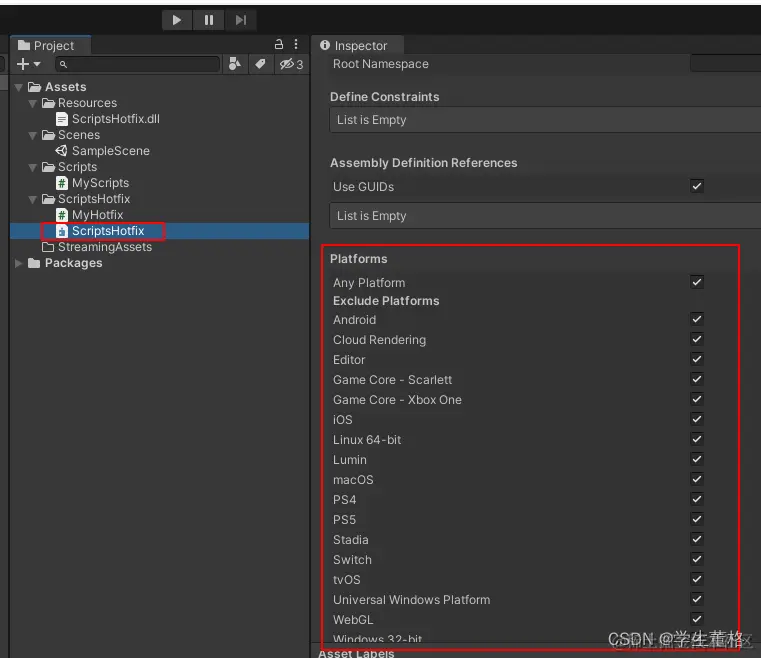Toggle the Game Core - Scarlett checkbox
This screenshot has height=658, width=761.
click(697, 379)
